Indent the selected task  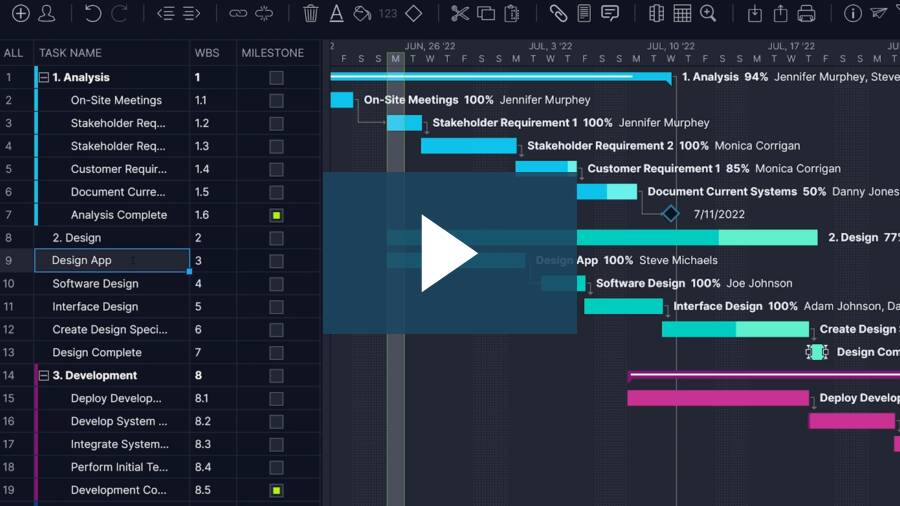191,13
